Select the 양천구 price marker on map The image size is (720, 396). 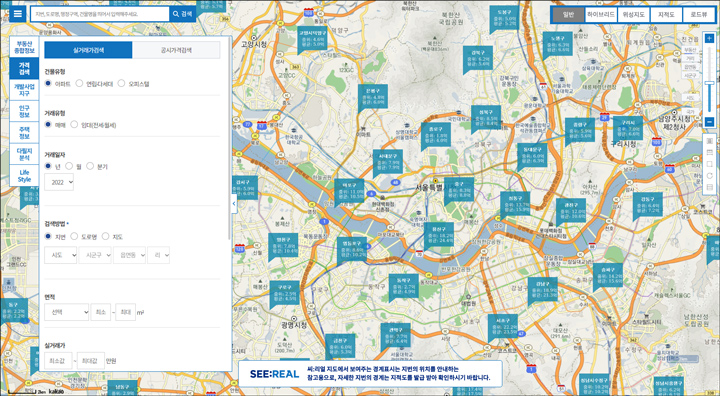tap(283, 246)
